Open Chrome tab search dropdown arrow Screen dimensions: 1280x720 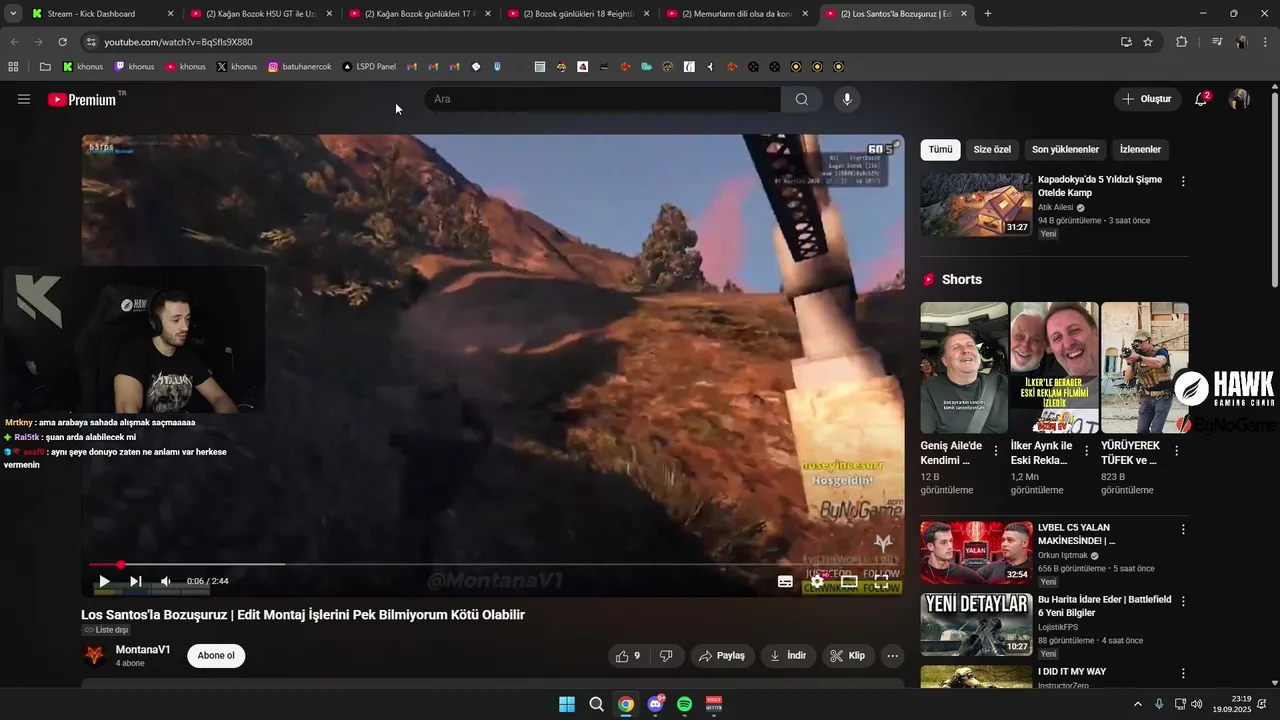tap(12, 14)
